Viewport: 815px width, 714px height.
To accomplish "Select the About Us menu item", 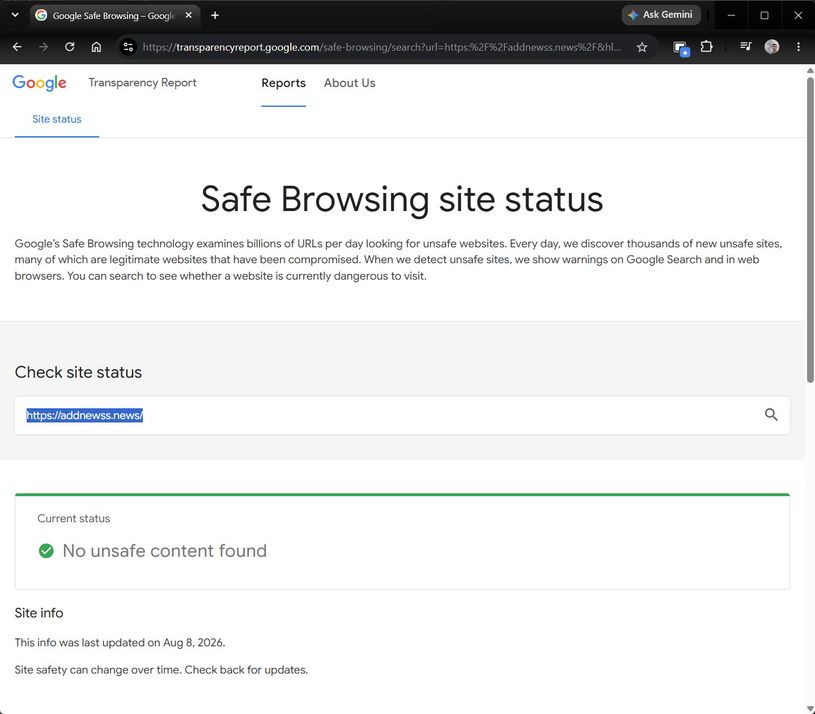I will [349, 83].
